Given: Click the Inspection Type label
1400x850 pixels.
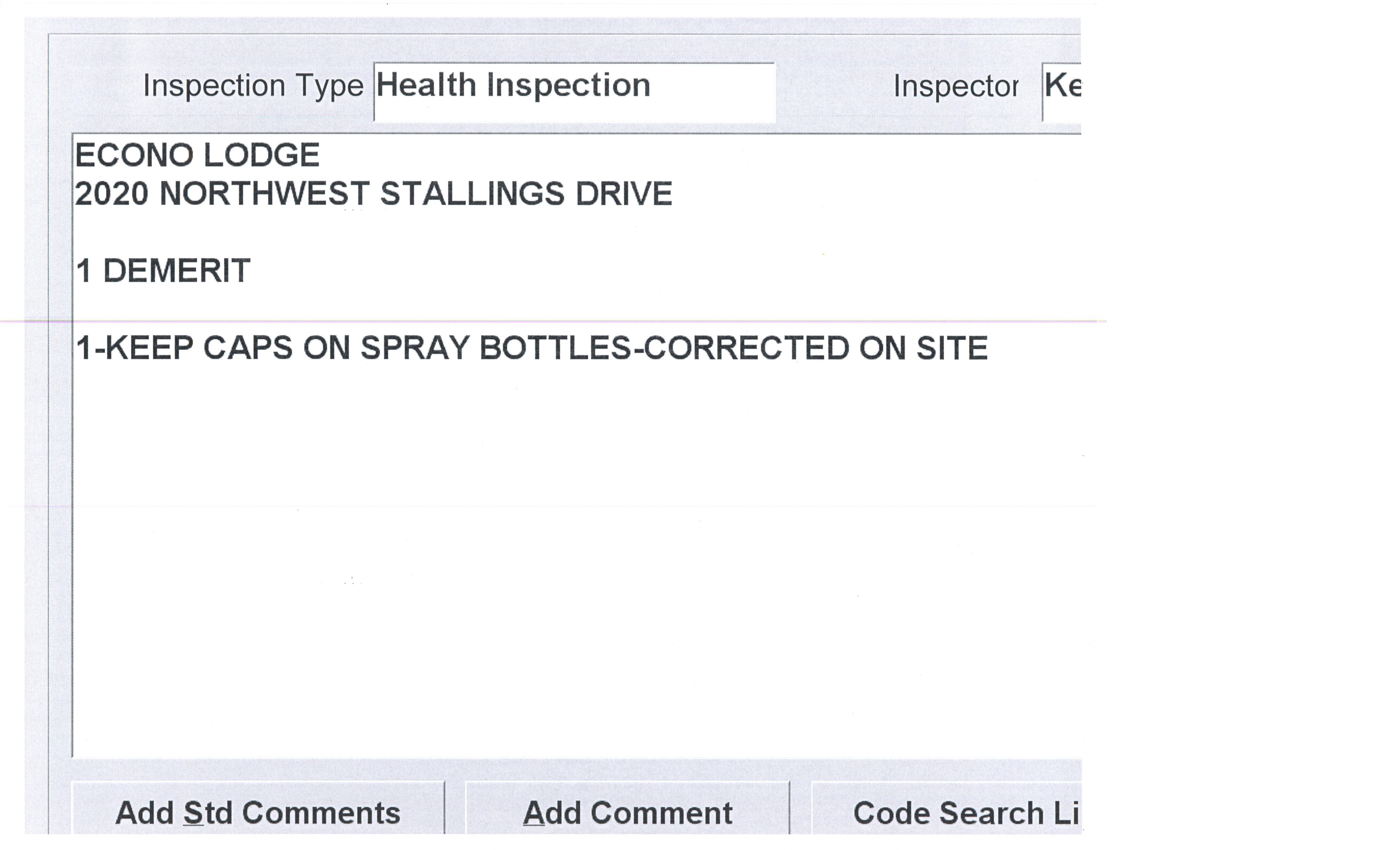Looking at the screenshot, I should (x=253, y=86).
